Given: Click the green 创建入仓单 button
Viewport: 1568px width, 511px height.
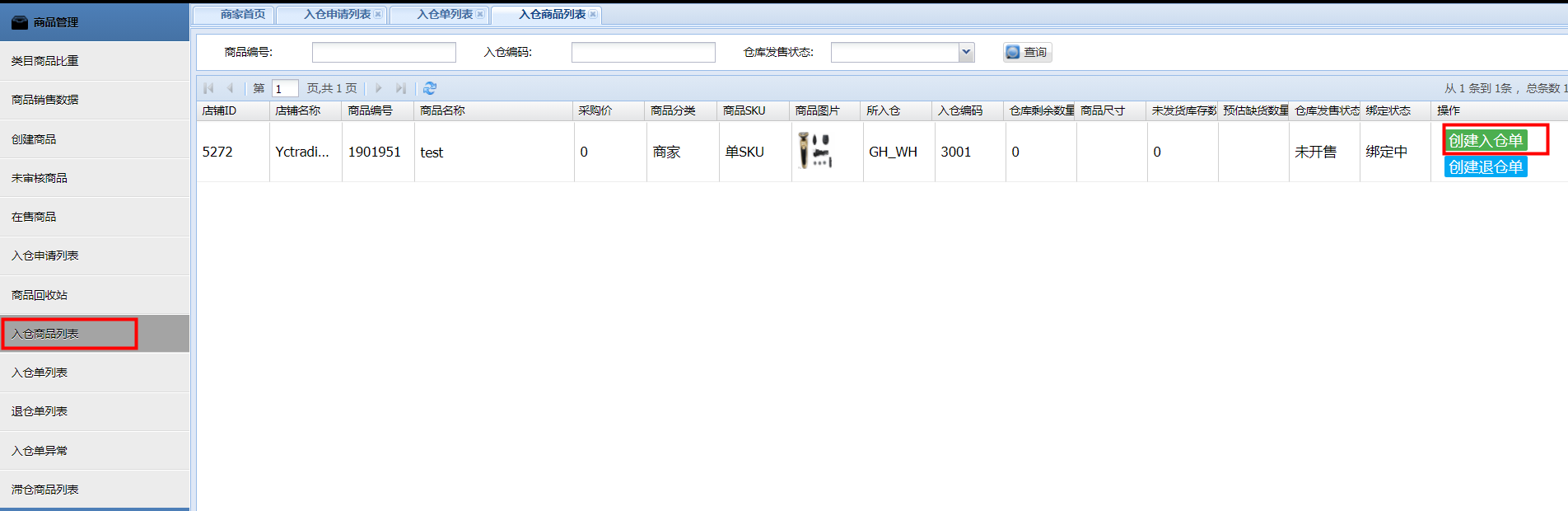Looking at the screenshot, I should 1486,141.
